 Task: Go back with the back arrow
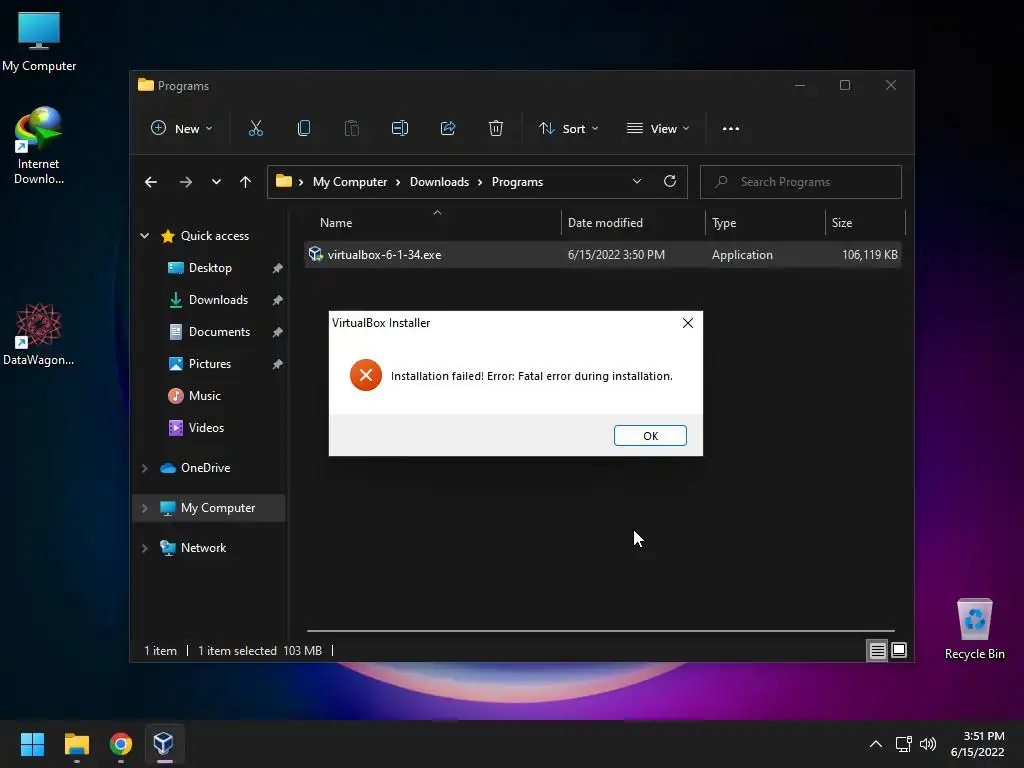pos(151,182)
